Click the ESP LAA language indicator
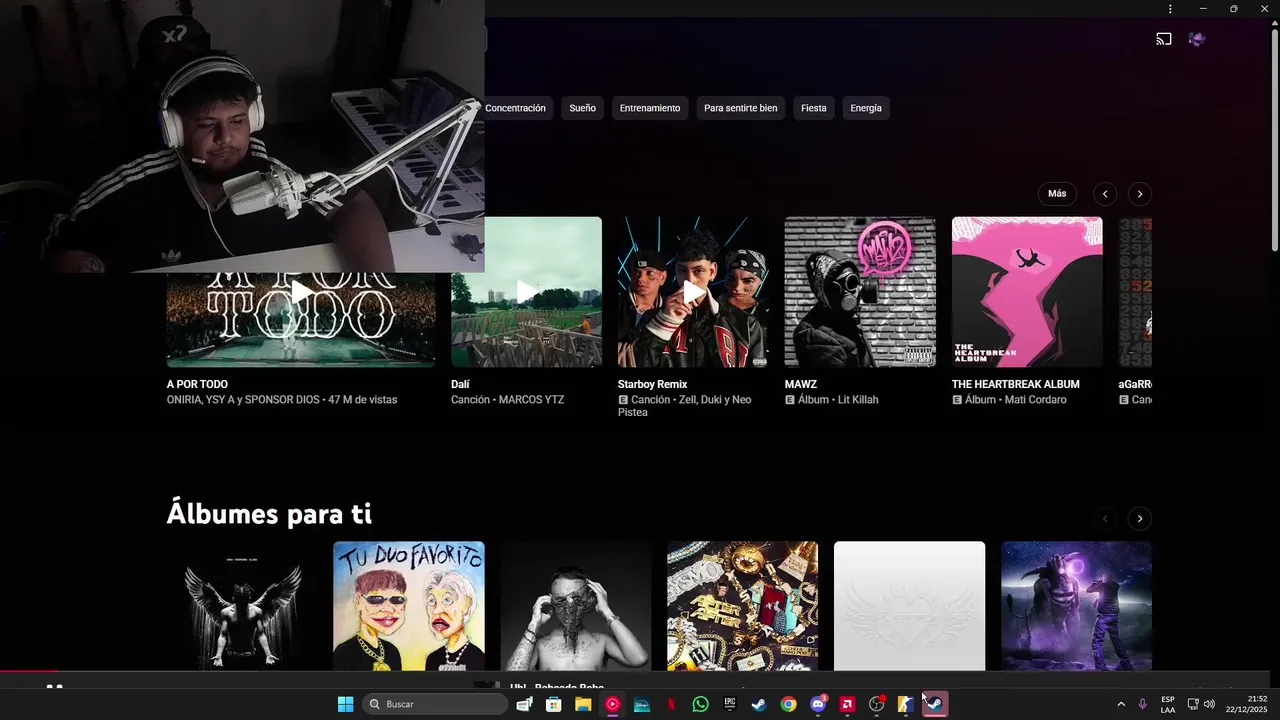This screenshot has height=720, width=1280. coord(1168,704)
